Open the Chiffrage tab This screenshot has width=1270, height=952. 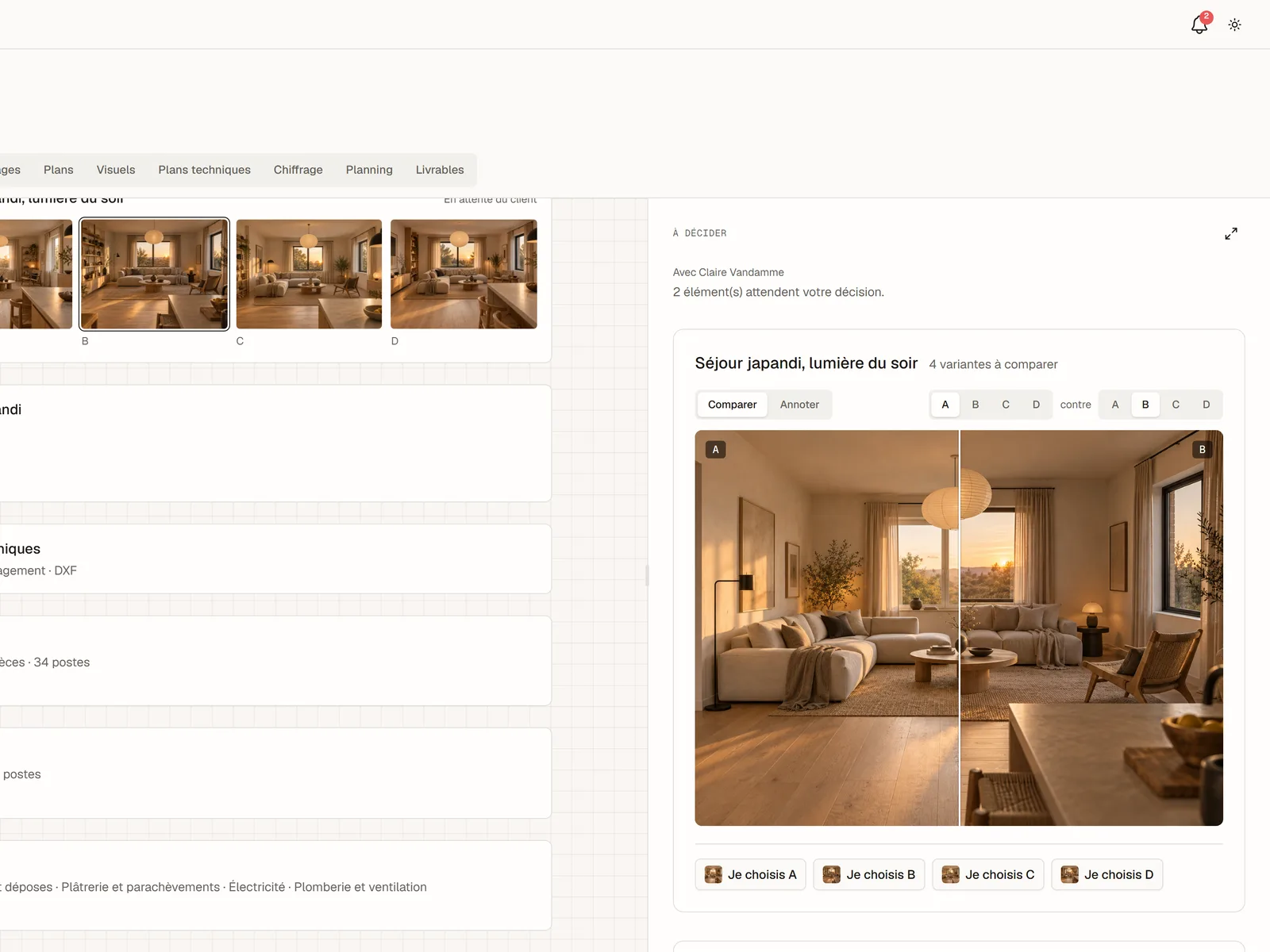298,170
